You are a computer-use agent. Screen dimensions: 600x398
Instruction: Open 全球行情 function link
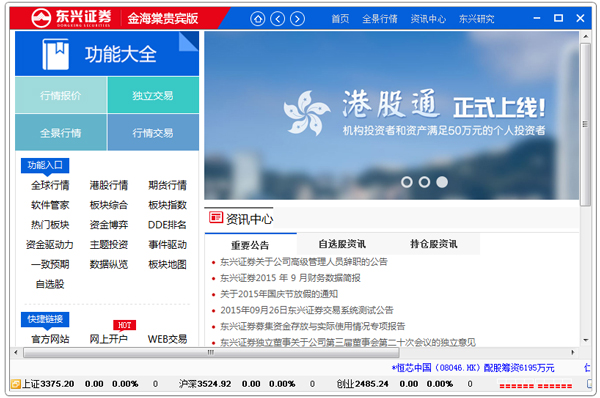(50, 185)
